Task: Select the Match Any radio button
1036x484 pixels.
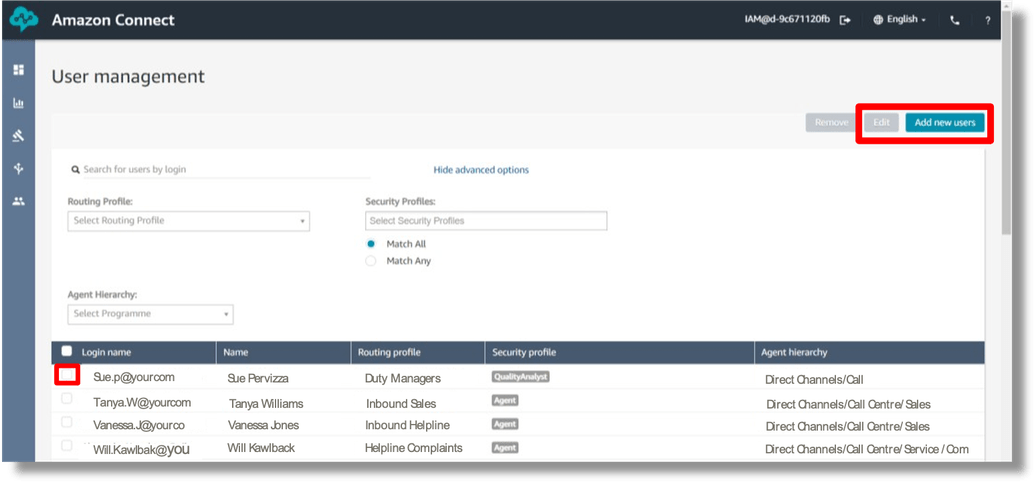Action: pyautogui.click(x=371, y=261)
